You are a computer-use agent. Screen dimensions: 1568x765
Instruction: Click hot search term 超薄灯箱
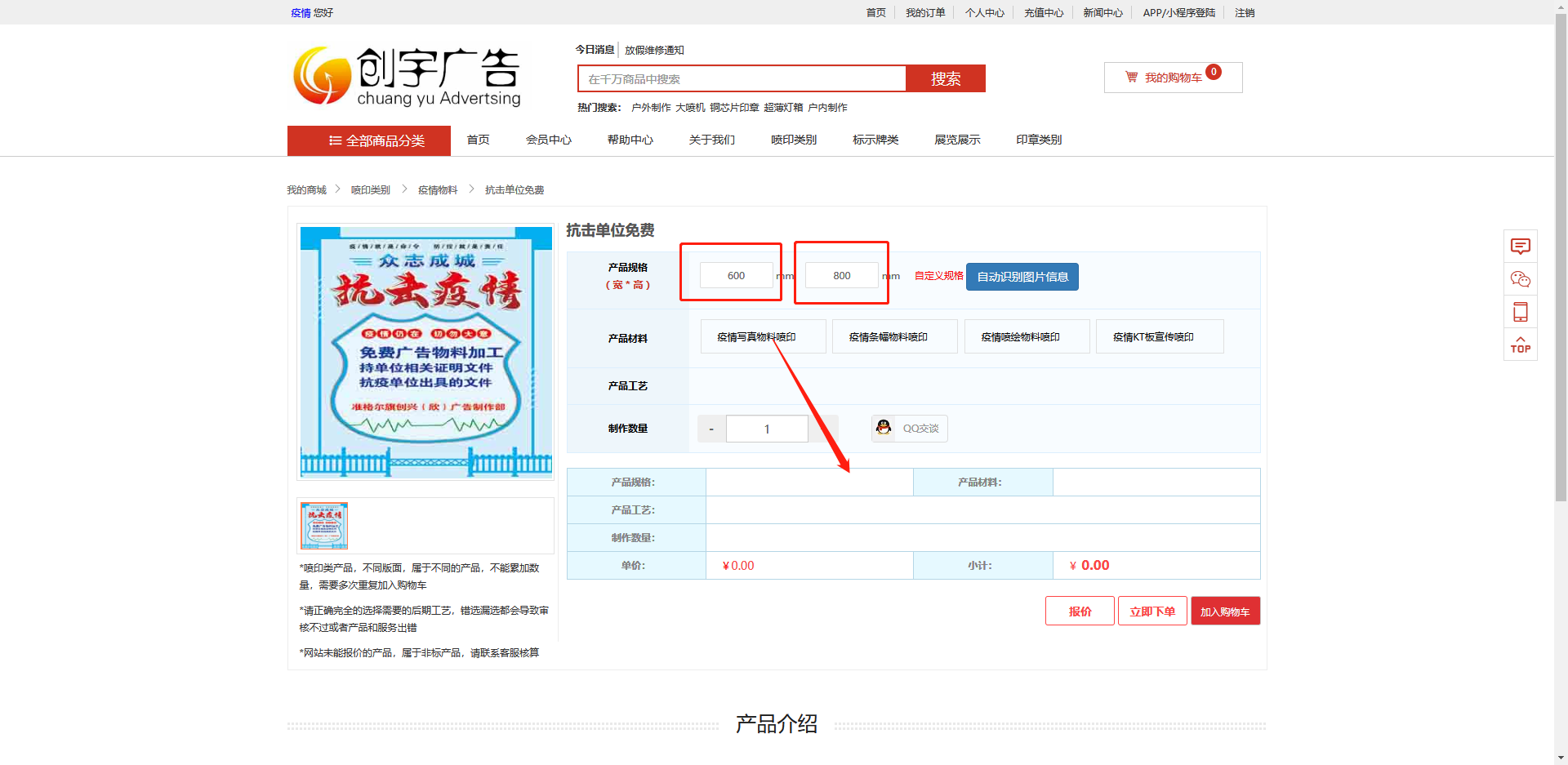pos(783,107)
